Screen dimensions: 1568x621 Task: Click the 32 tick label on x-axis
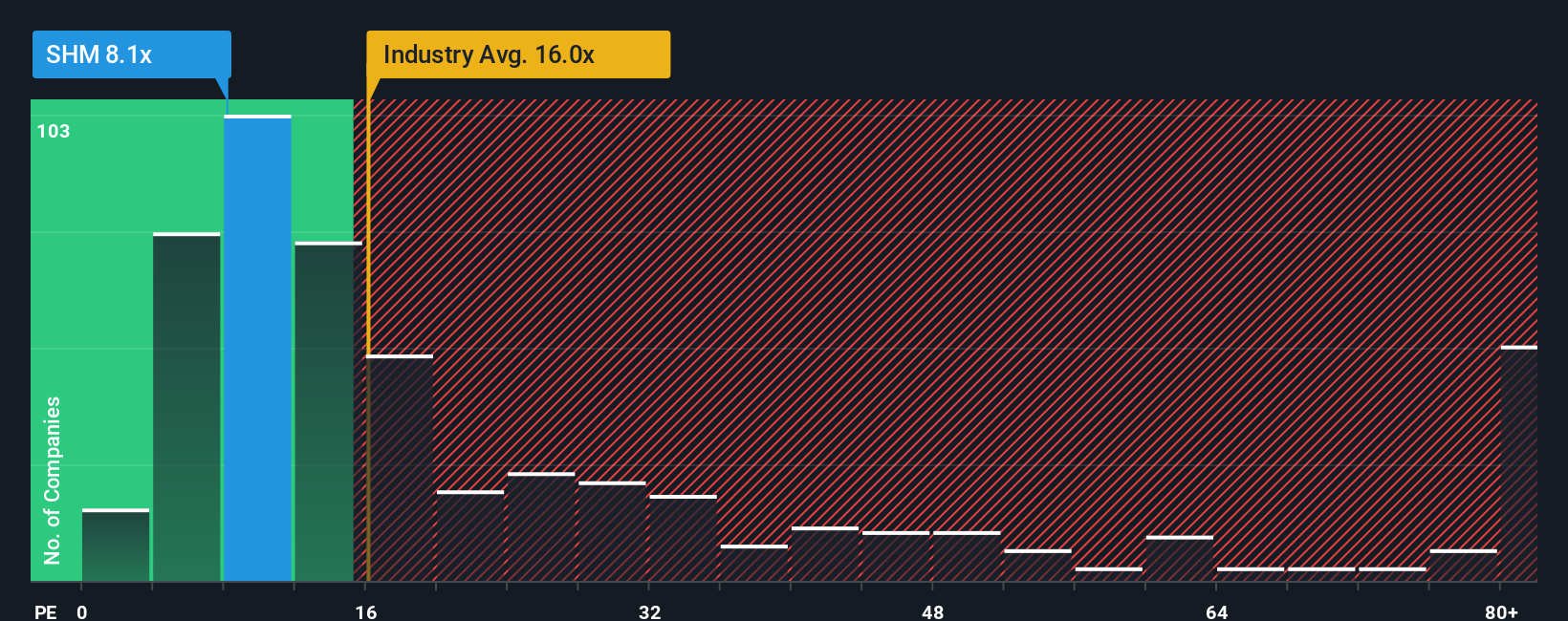click(x=649, y=611)
